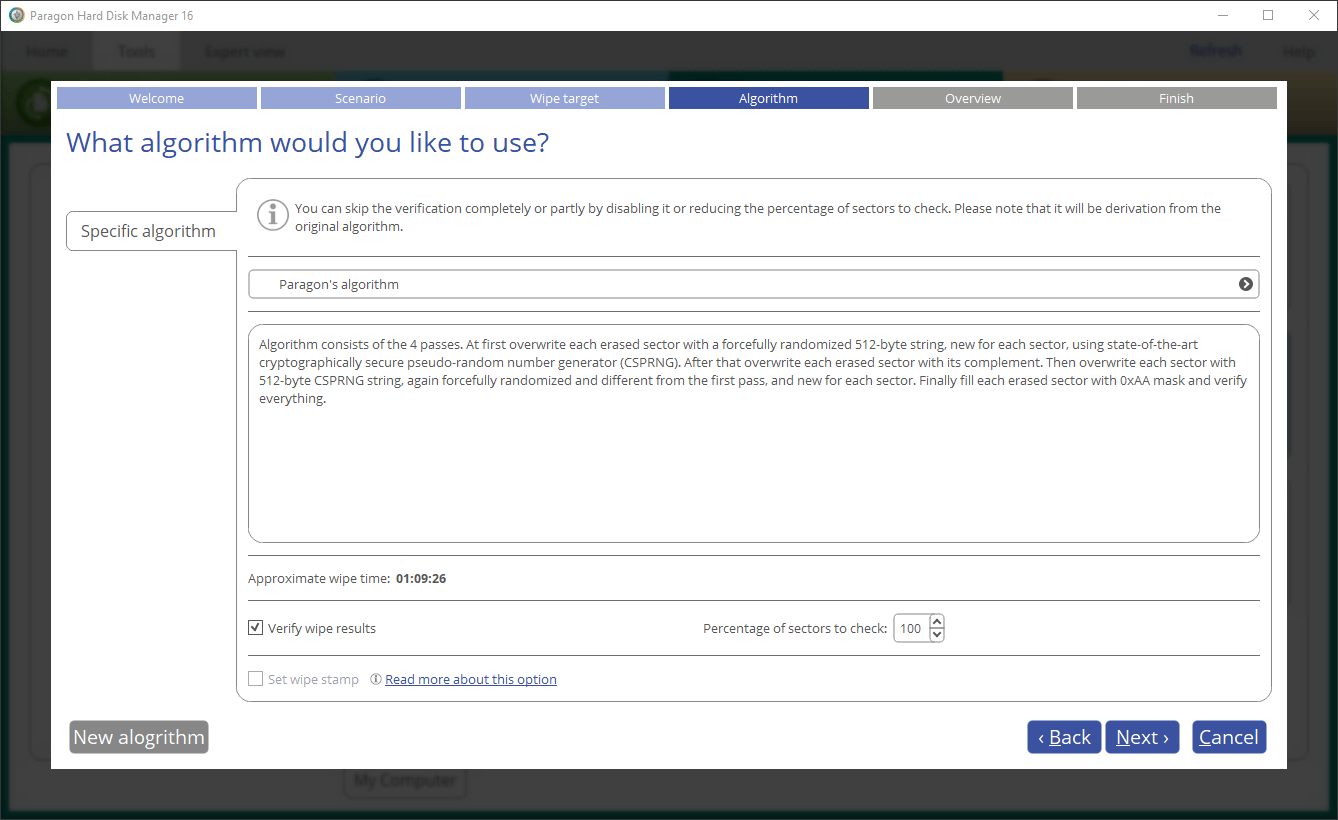Jump to the Finish wizard step

[1176, 97]
